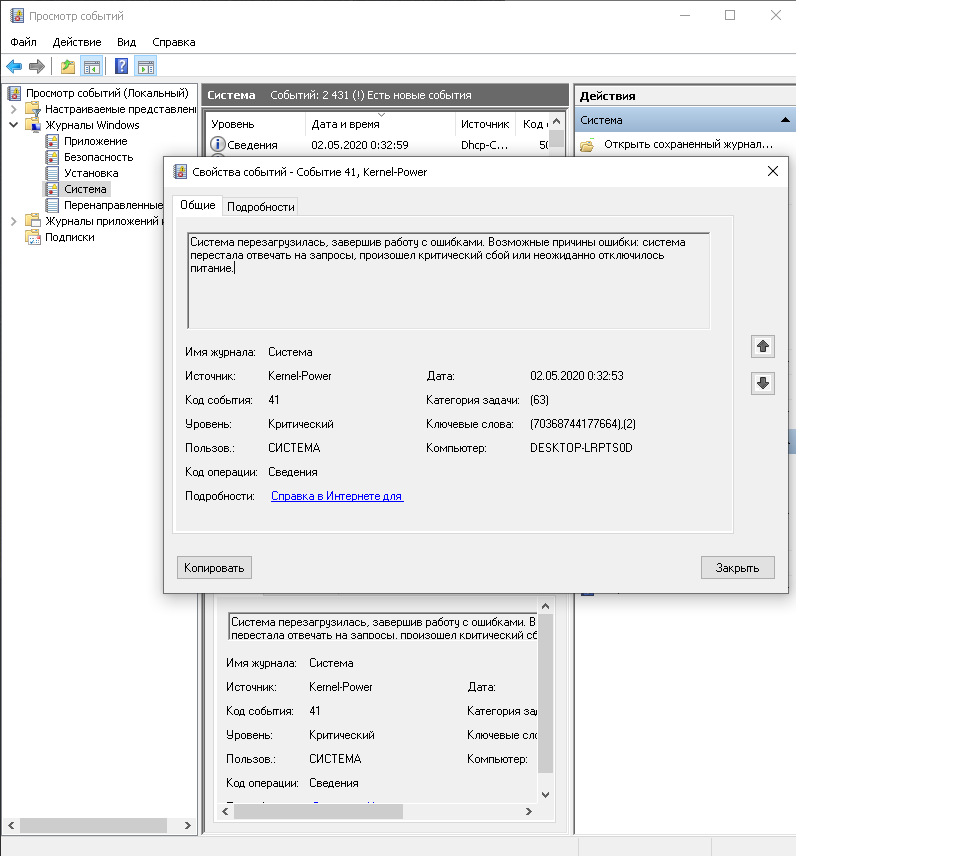Click the Закрыть button
The height and width of the screenshot is (856, 960).
coord(737,568)
